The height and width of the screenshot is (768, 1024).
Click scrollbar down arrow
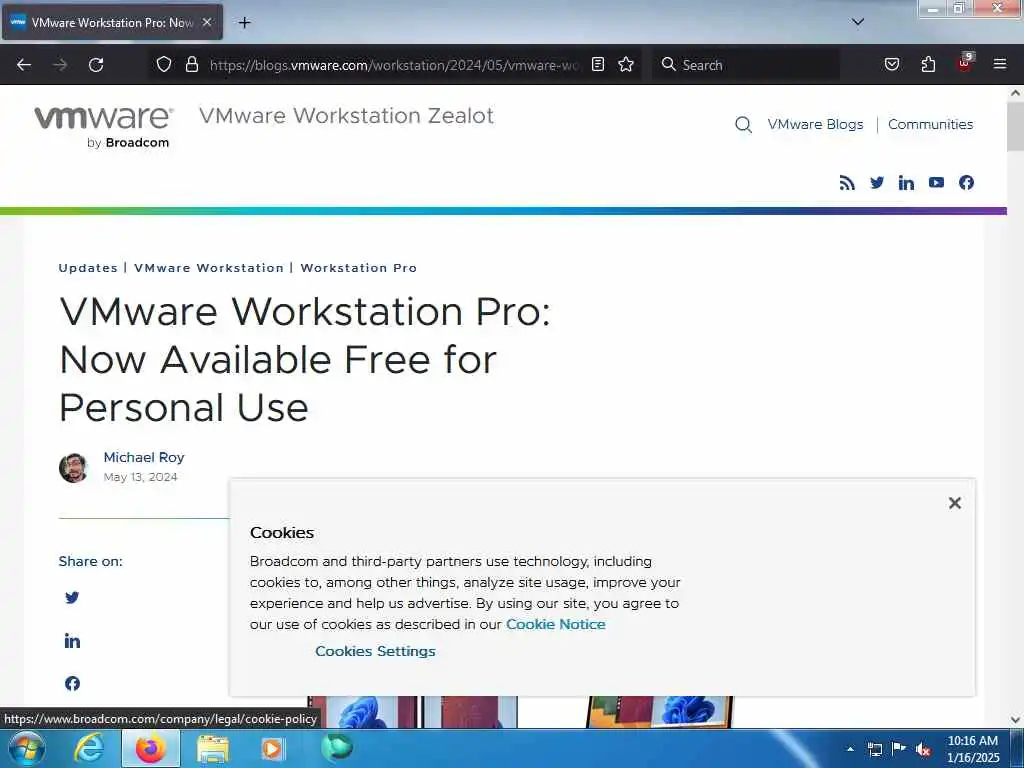(1016, 720)
